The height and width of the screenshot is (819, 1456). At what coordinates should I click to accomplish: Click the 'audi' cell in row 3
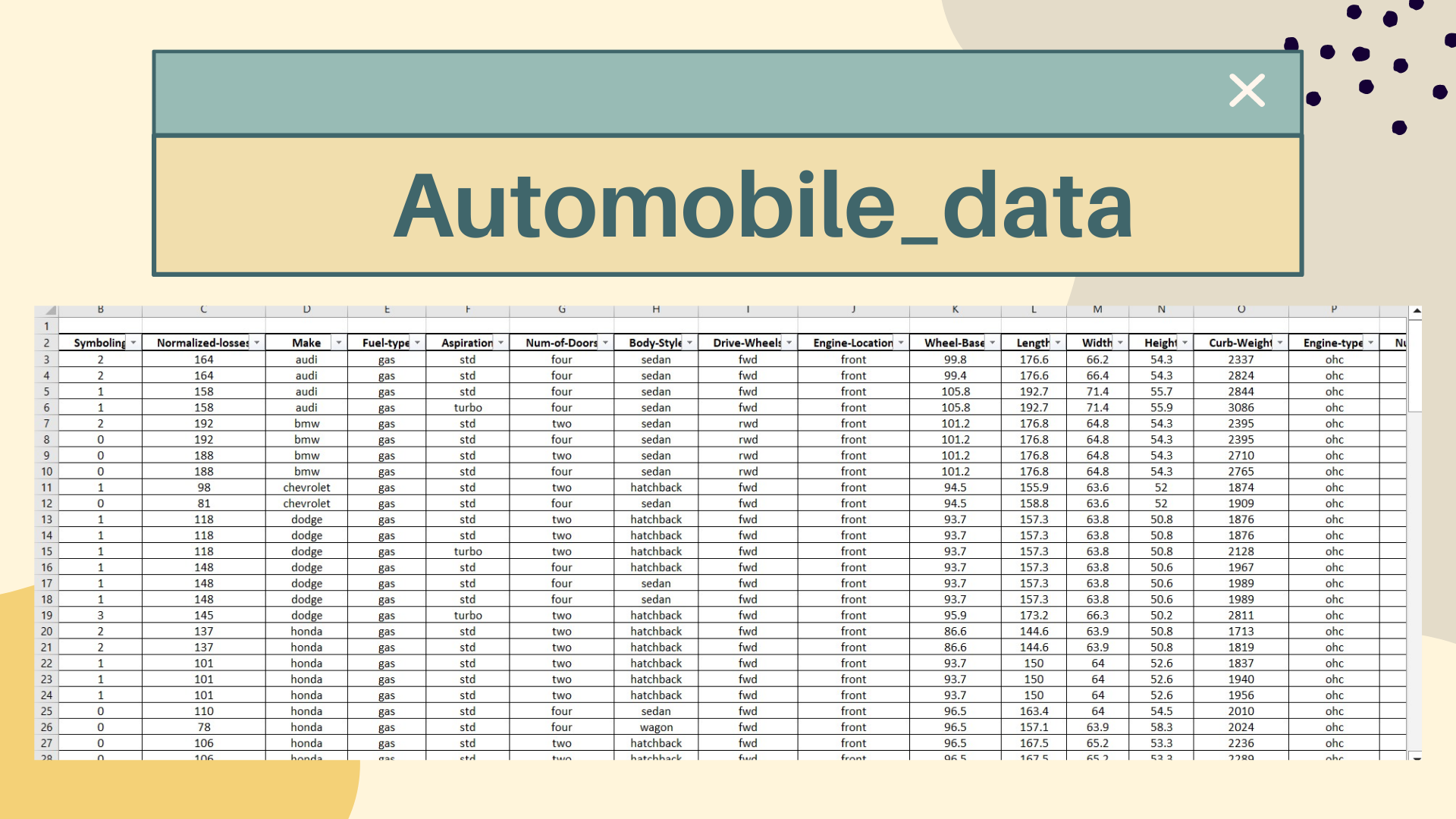click(306, 359)
